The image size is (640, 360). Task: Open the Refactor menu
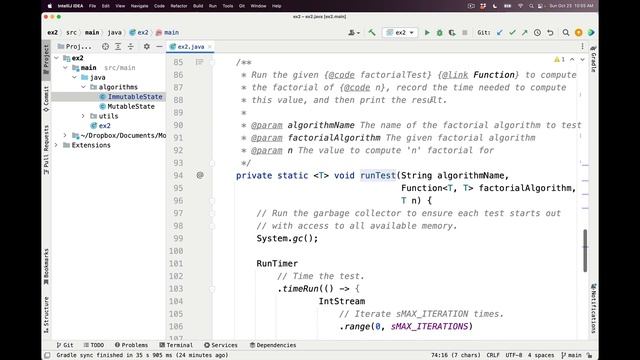(x=179, y=6)
